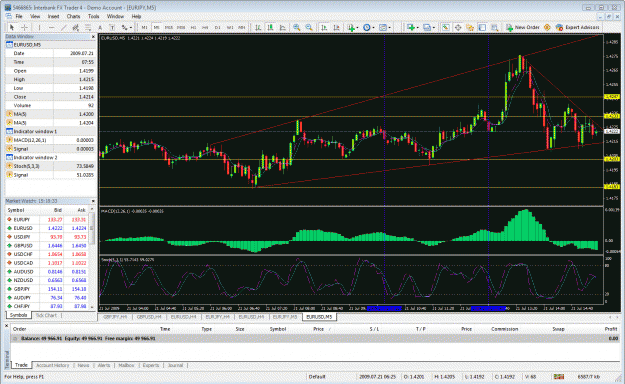Select EURUSD in Market Watch
Viewport: 625px width, 384px height.
coord(23,228)
